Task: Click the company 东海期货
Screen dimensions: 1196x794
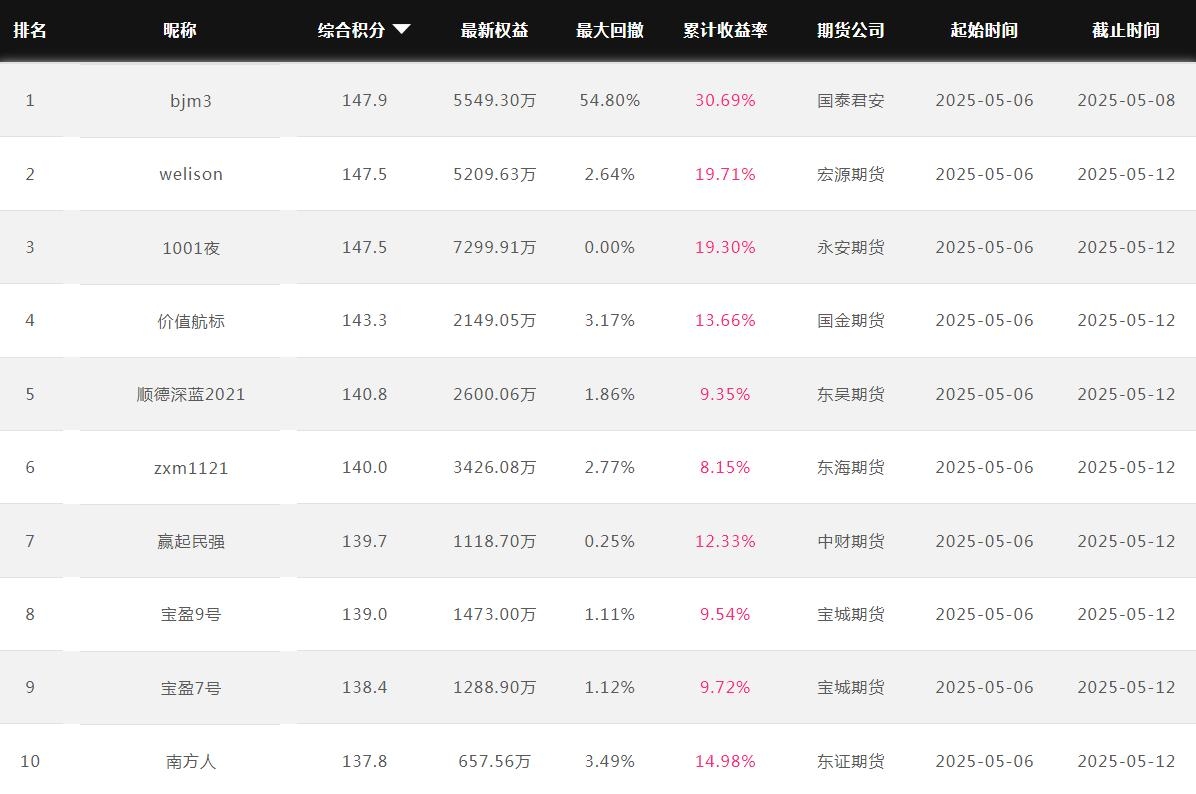Action: coord(850,468)
